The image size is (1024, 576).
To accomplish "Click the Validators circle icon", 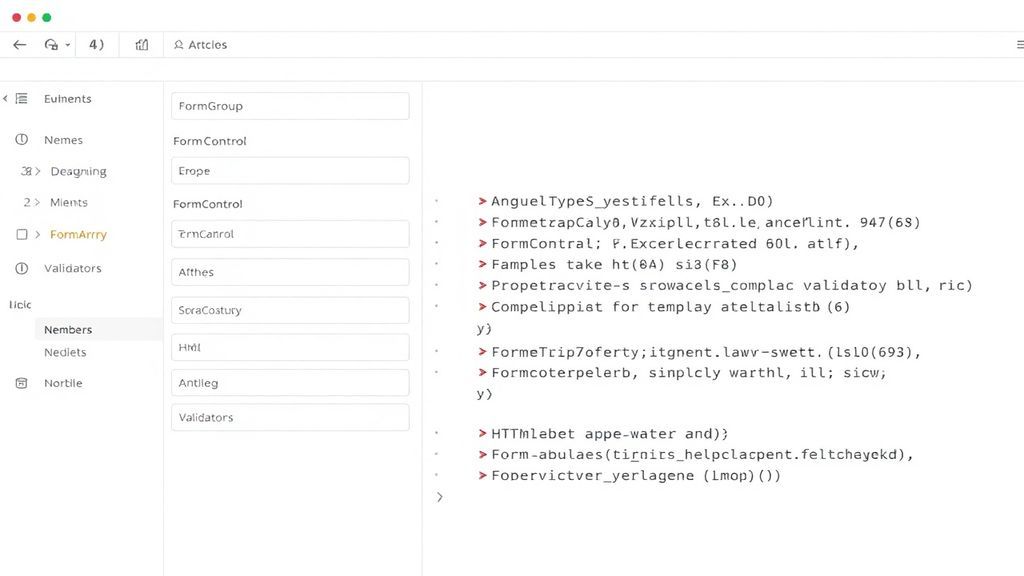I will tap(20, 268).
